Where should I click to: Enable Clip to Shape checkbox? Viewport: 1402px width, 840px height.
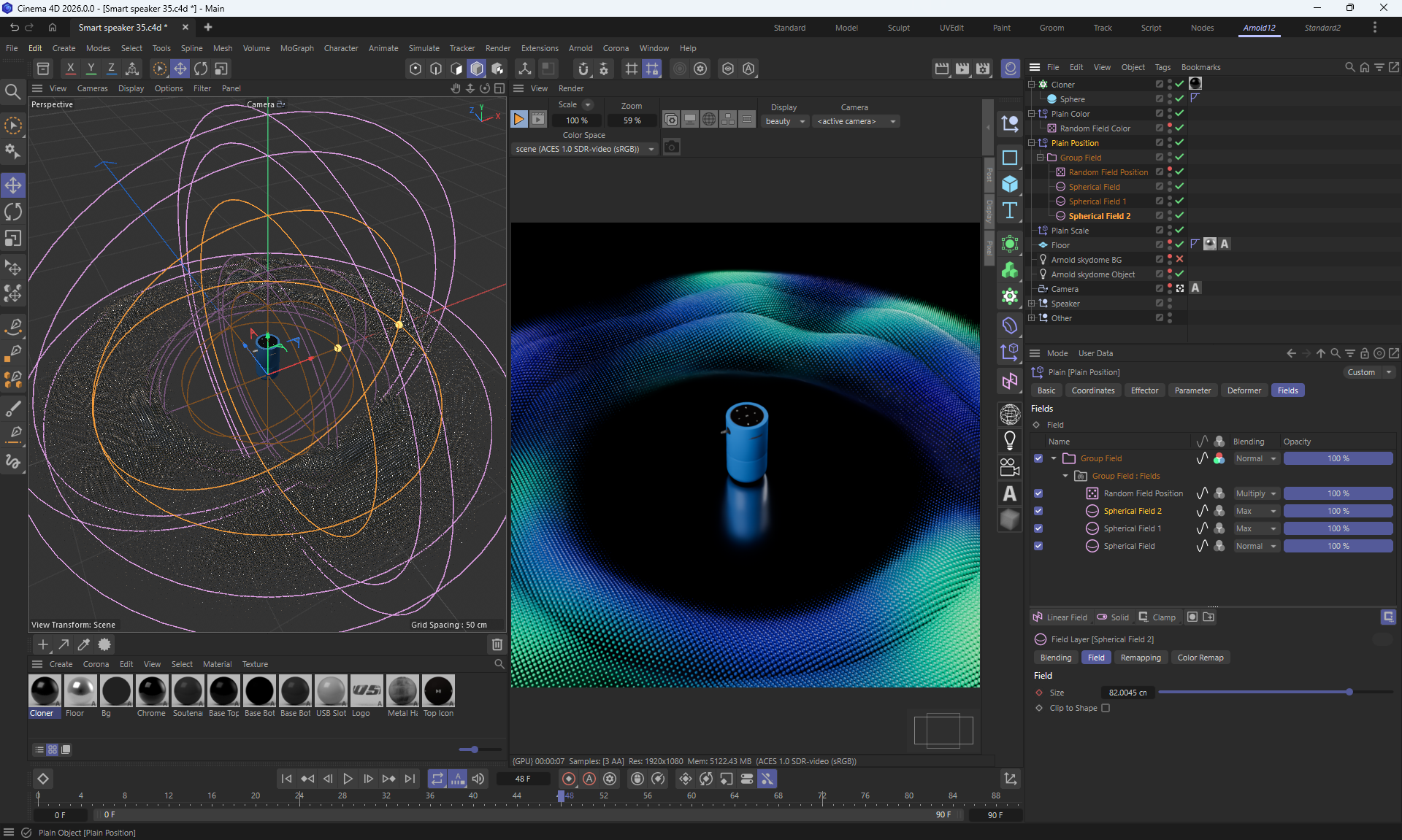coord(1106,708)
